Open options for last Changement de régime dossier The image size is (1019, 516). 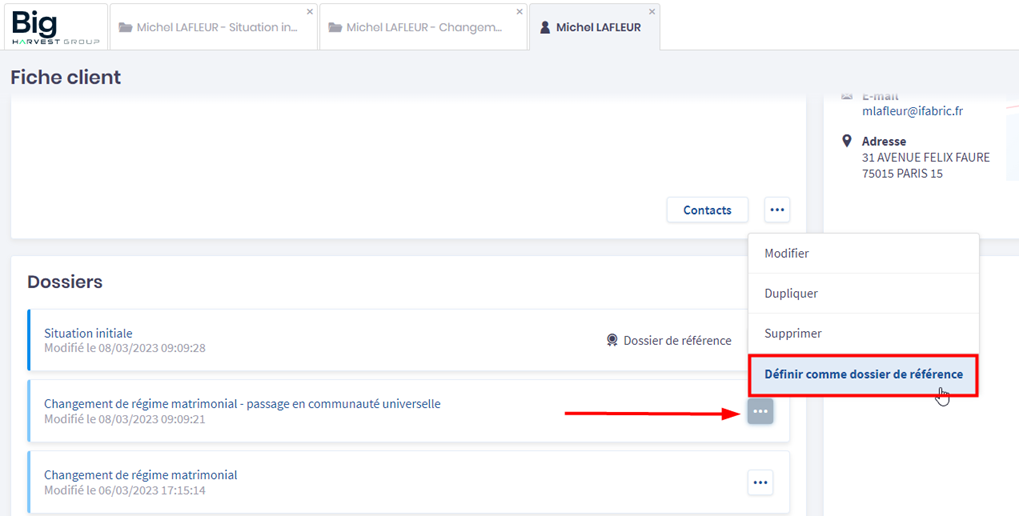[x=760, y=483]
